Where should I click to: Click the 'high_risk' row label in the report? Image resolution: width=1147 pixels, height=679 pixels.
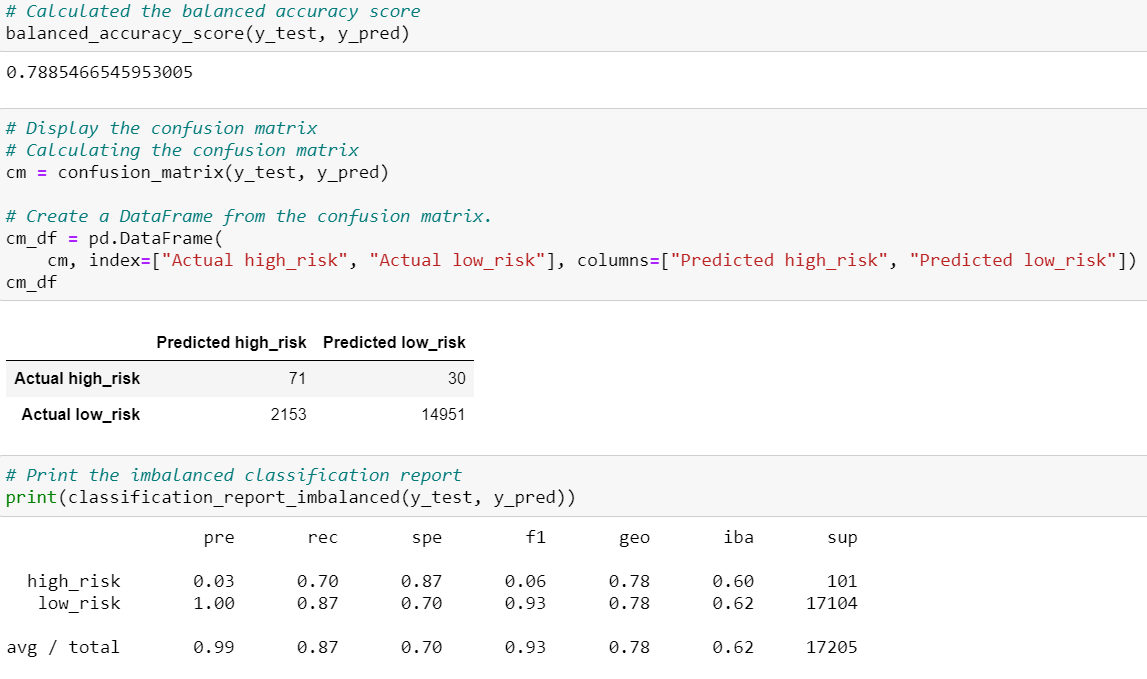point(74,581)
